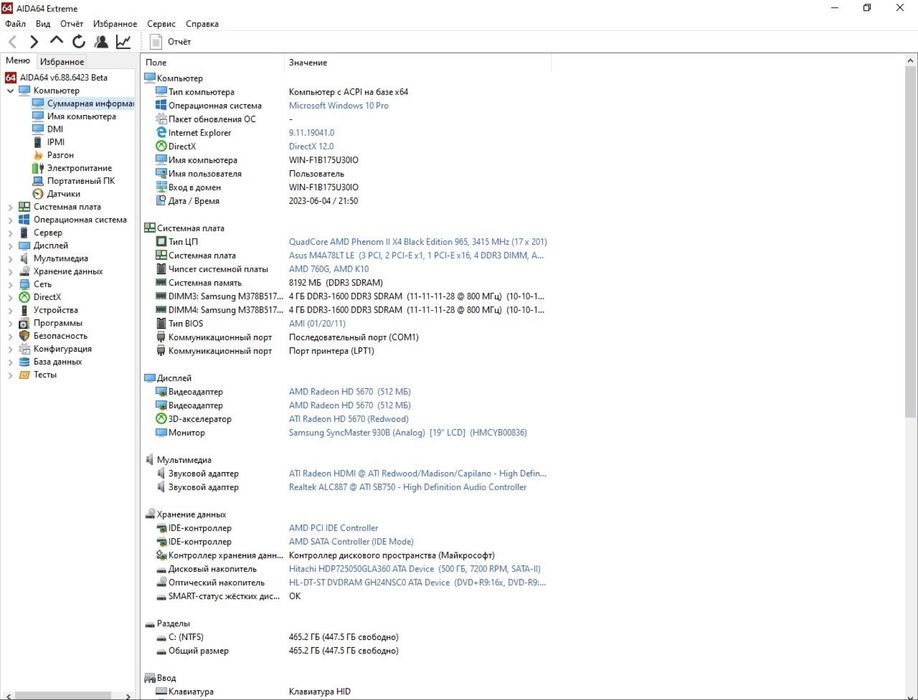The height and width of the screenshot is (700, 918).
Task: Click the vertical scrollbar thumb of details pane
Action: coord(910,241)
